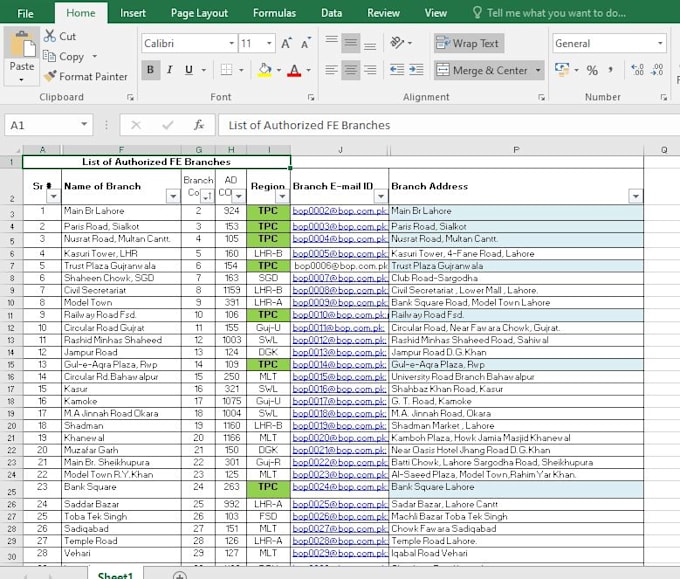
Task: Apply red Font Color A
Action: (x=294, y=70)
